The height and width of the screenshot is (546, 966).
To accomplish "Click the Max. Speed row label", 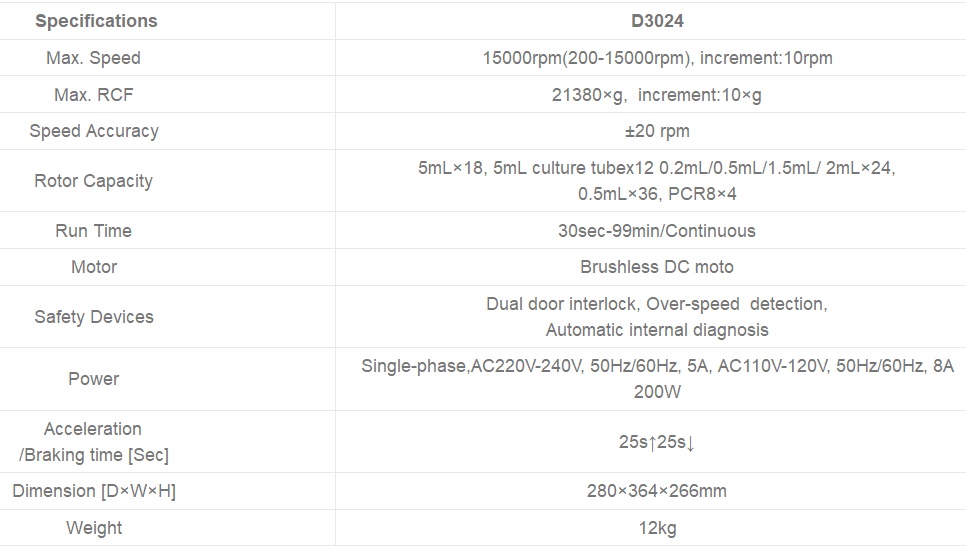I will click(x=93, y=58).
